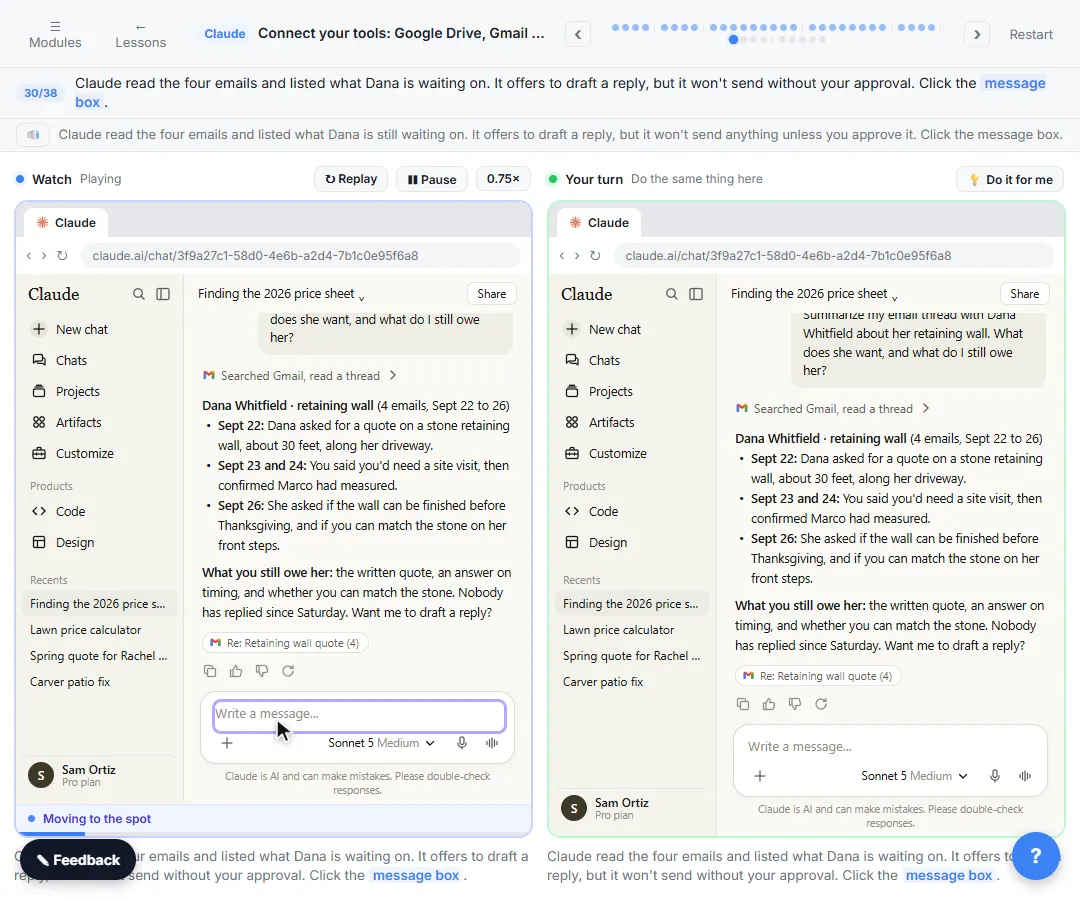Click the current step dot in progress indicator
The width and height of the screenshot is (1080, 900).
click(x=733, y=39)
